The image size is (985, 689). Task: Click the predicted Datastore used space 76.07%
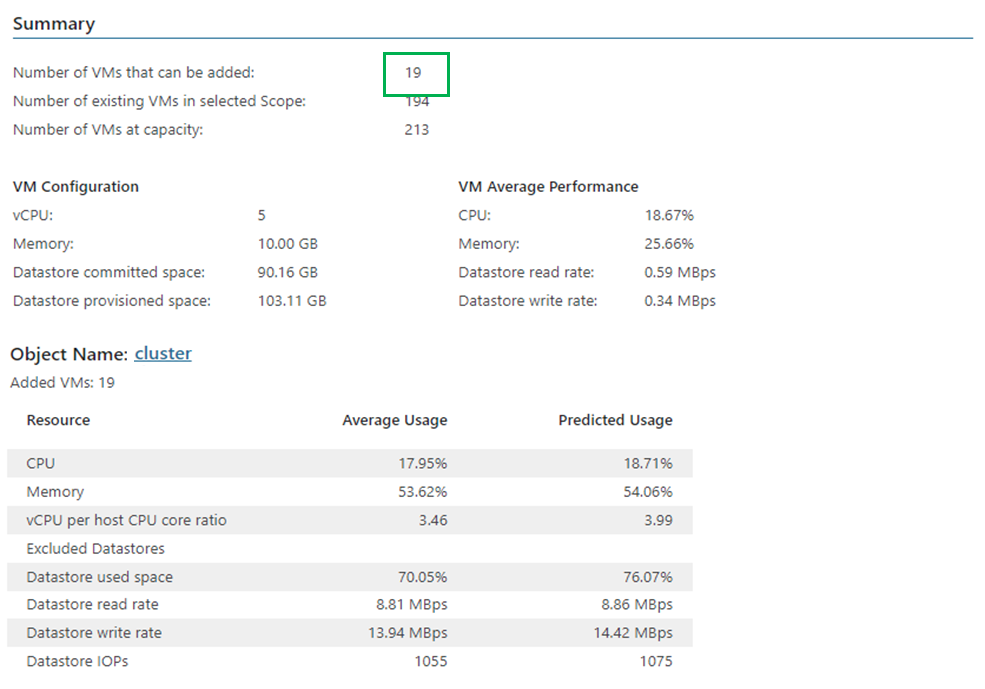pyautogui.click(x=648, y=577)
